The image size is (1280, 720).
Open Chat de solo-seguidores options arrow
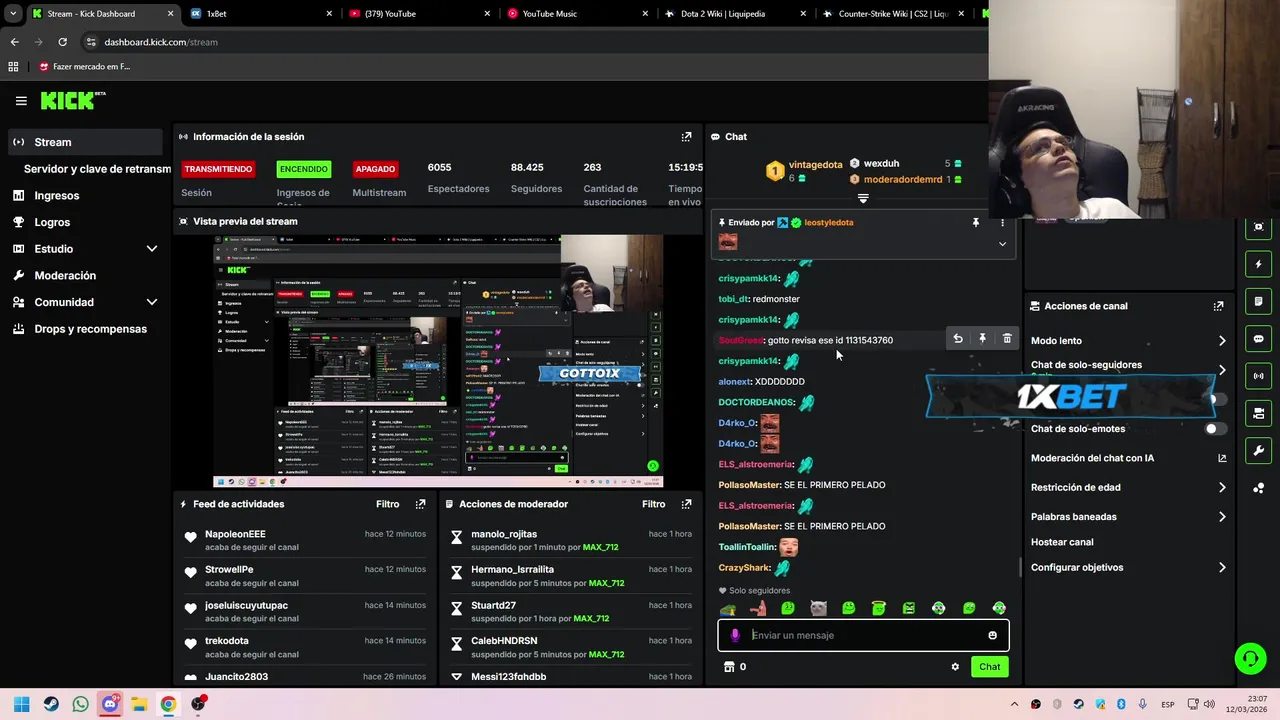click(x=1221, y=369)
